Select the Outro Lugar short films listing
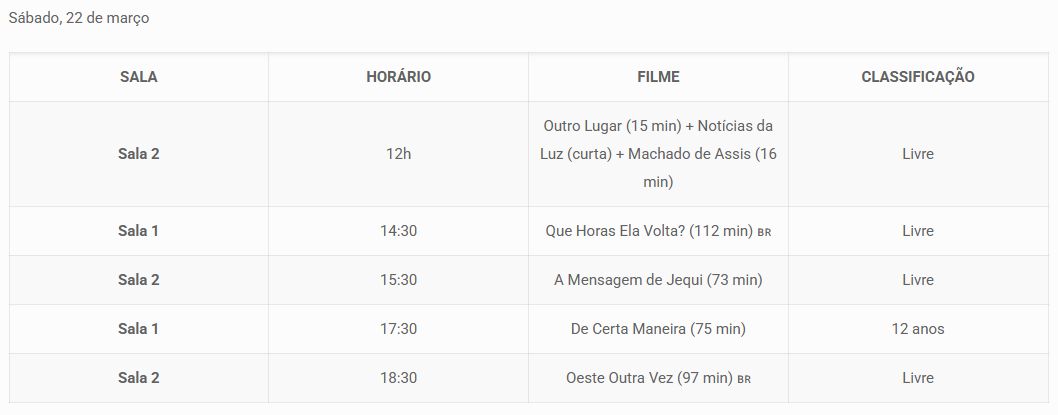1058x415 pixels. pos(658,154)
